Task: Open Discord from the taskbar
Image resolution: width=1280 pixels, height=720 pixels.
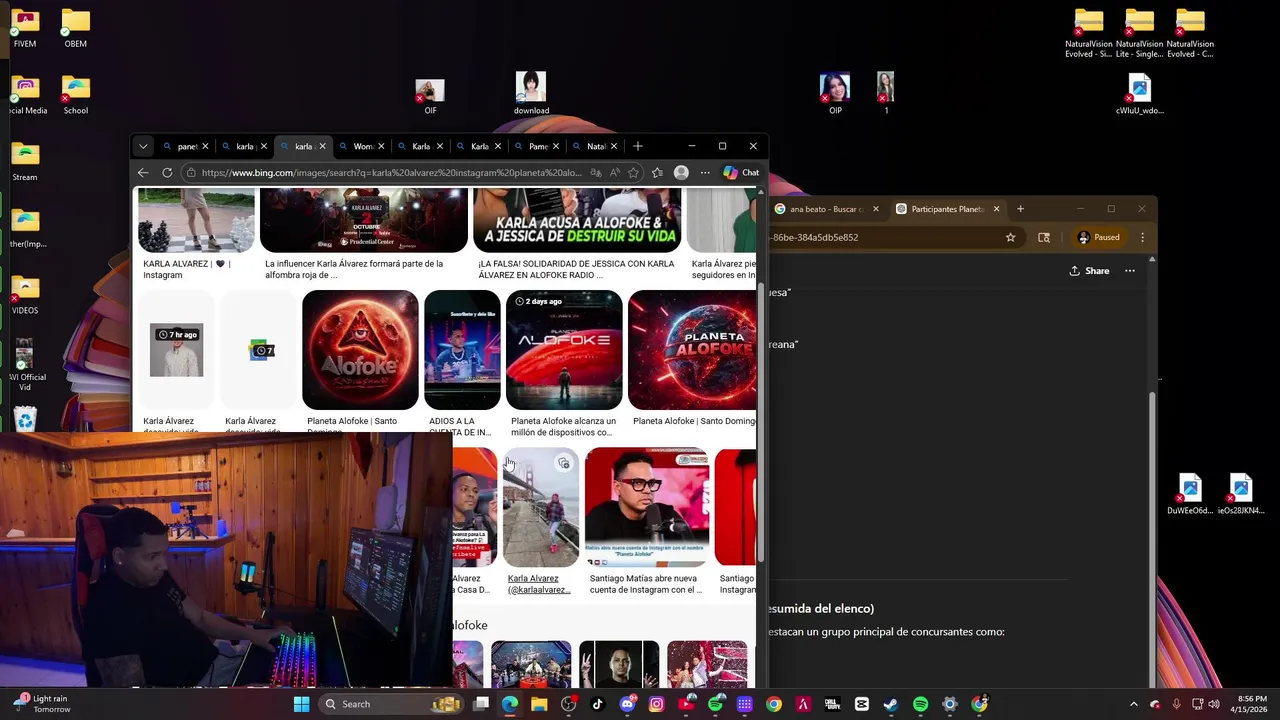Action: pos(627,704)
